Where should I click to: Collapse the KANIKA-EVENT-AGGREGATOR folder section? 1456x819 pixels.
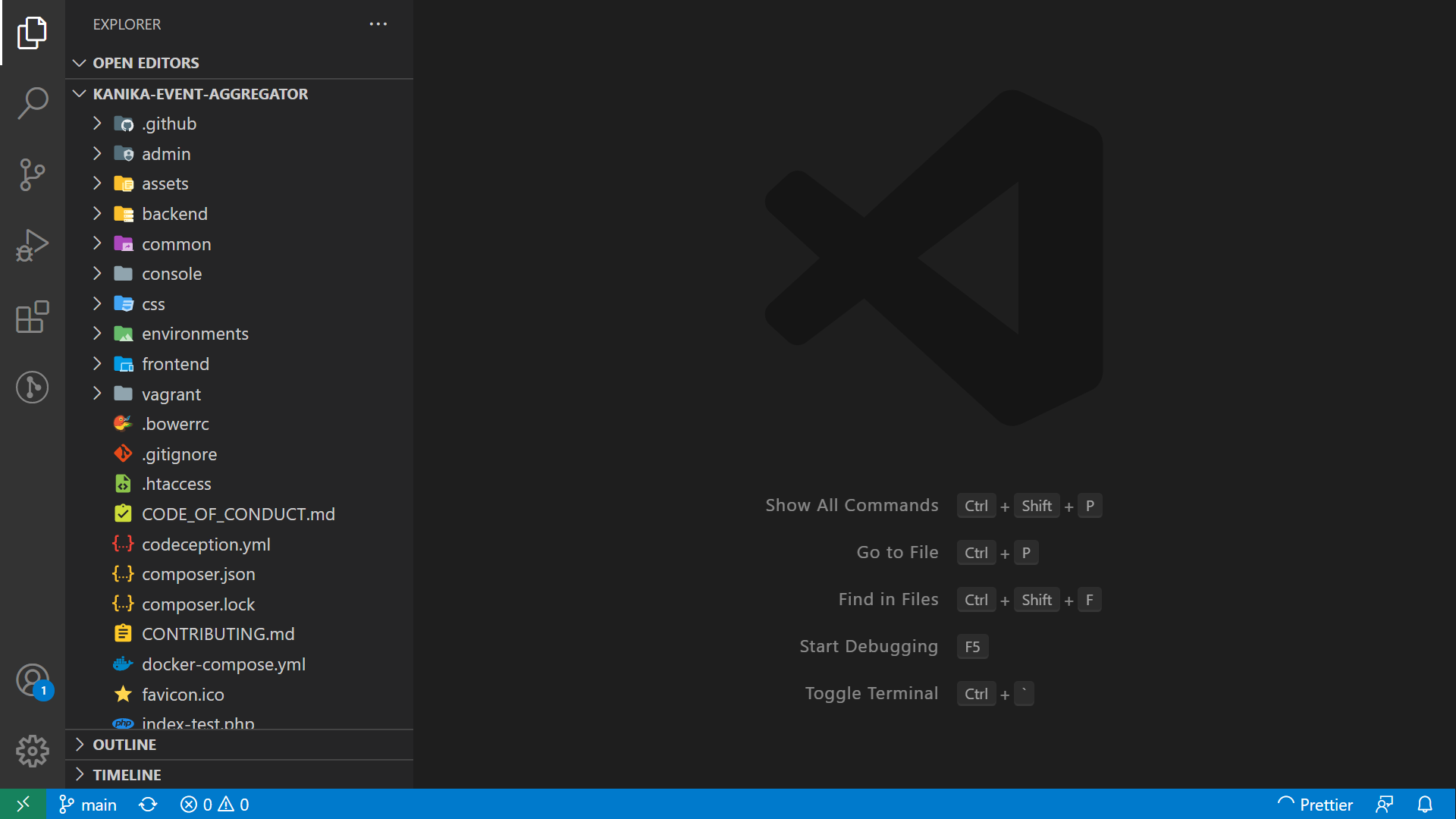240,94
